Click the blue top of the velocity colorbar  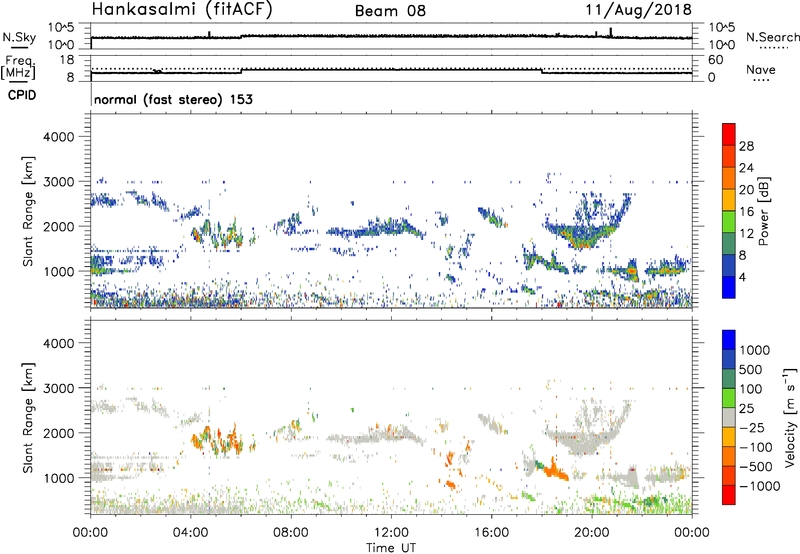coord(729,340)
